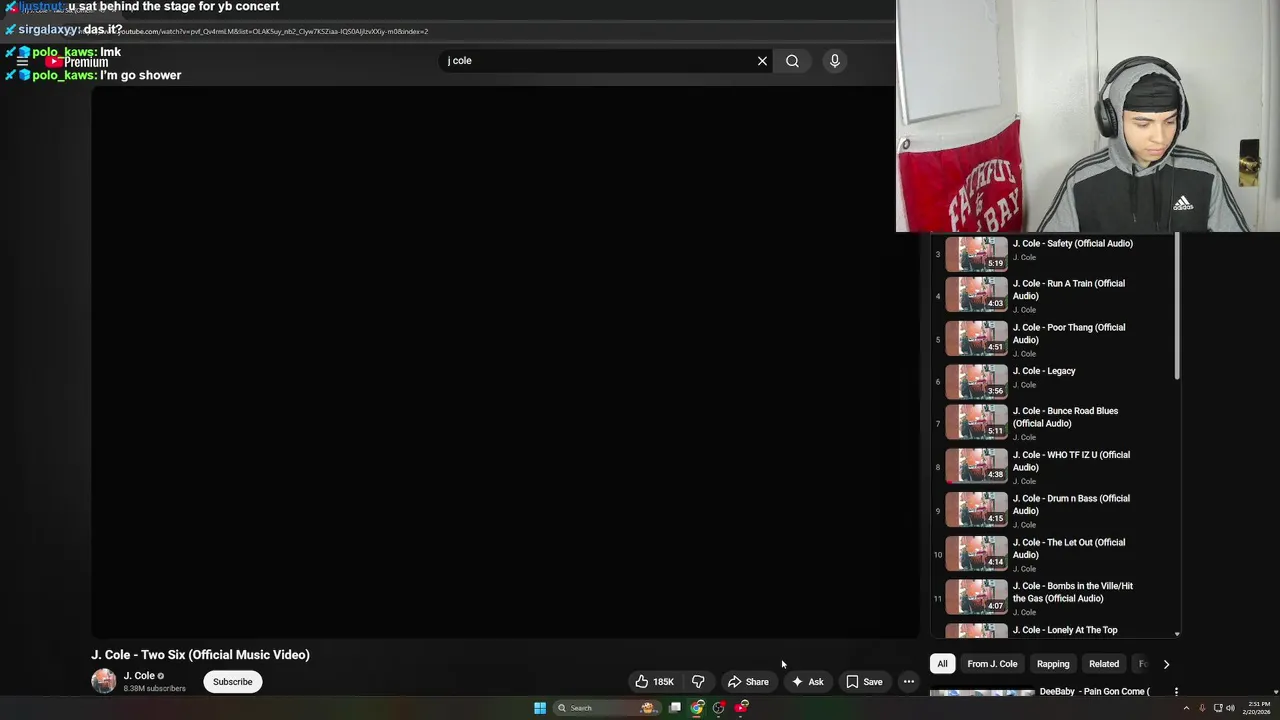Viewport: 1280px width, 720px height.
Task: Subscribe to J. Cole channel
Action: pyautogui.click(x=232, y=682)
